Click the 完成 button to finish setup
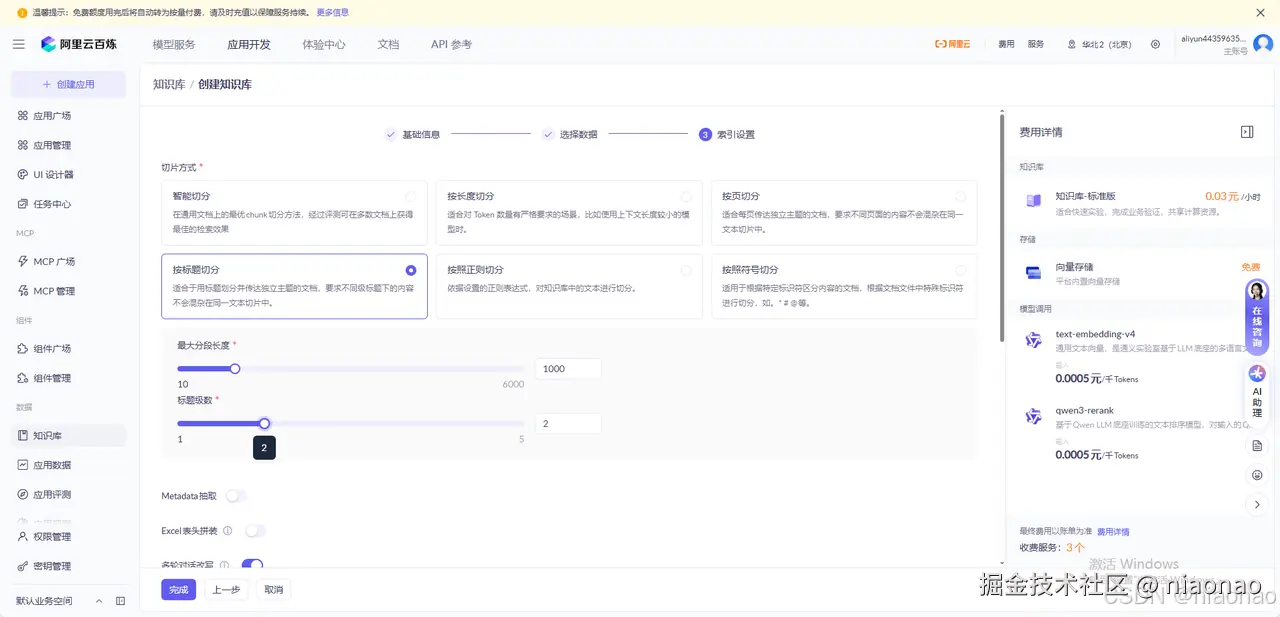Viewport: 1280px width, 617px height. (178, 589)
